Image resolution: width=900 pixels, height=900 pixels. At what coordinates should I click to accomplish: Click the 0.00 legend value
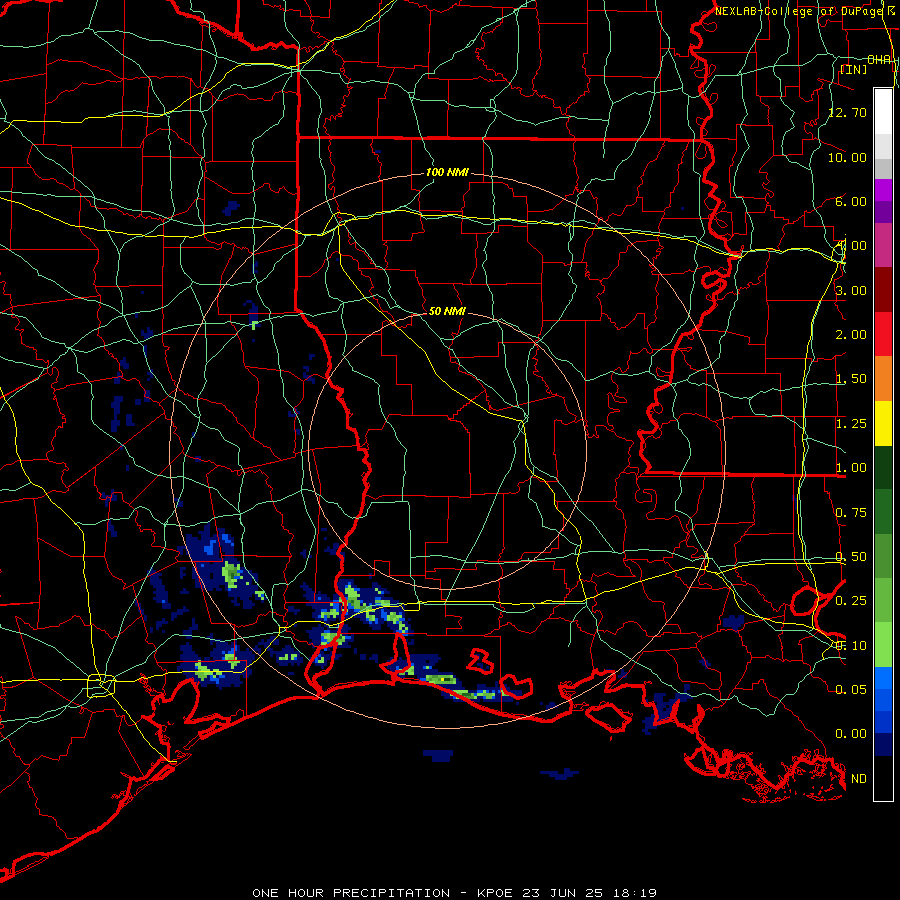click(x=851, y=734)
